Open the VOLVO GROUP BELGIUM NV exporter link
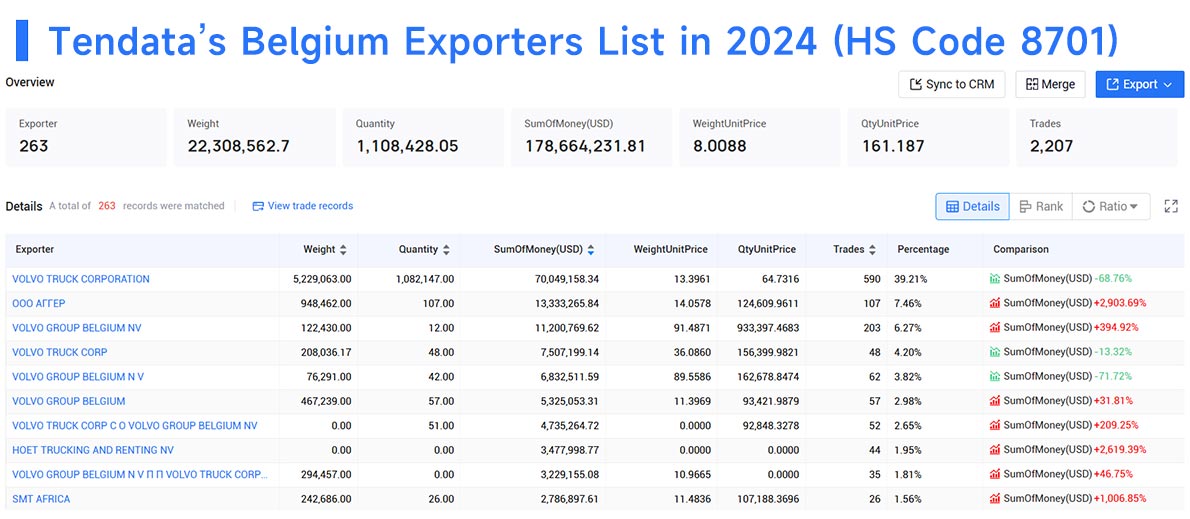The image size is (1190, 519). (77, 328)
